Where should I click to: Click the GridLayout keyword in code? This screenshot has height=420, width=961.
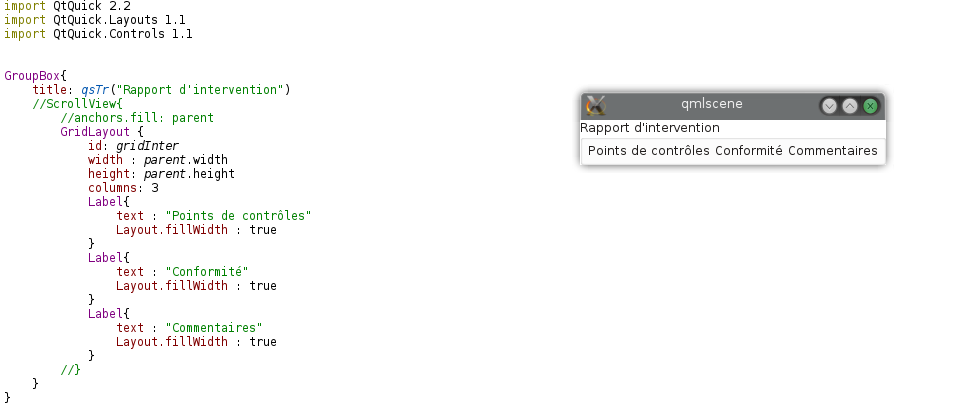tap(95, 132)
